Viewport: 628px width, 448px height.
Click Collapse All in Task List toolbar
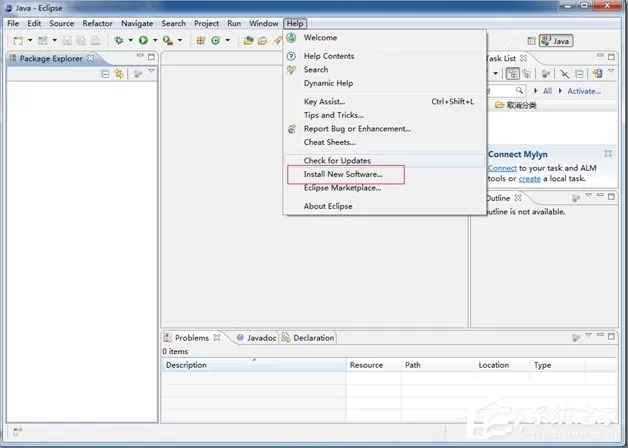579,74
